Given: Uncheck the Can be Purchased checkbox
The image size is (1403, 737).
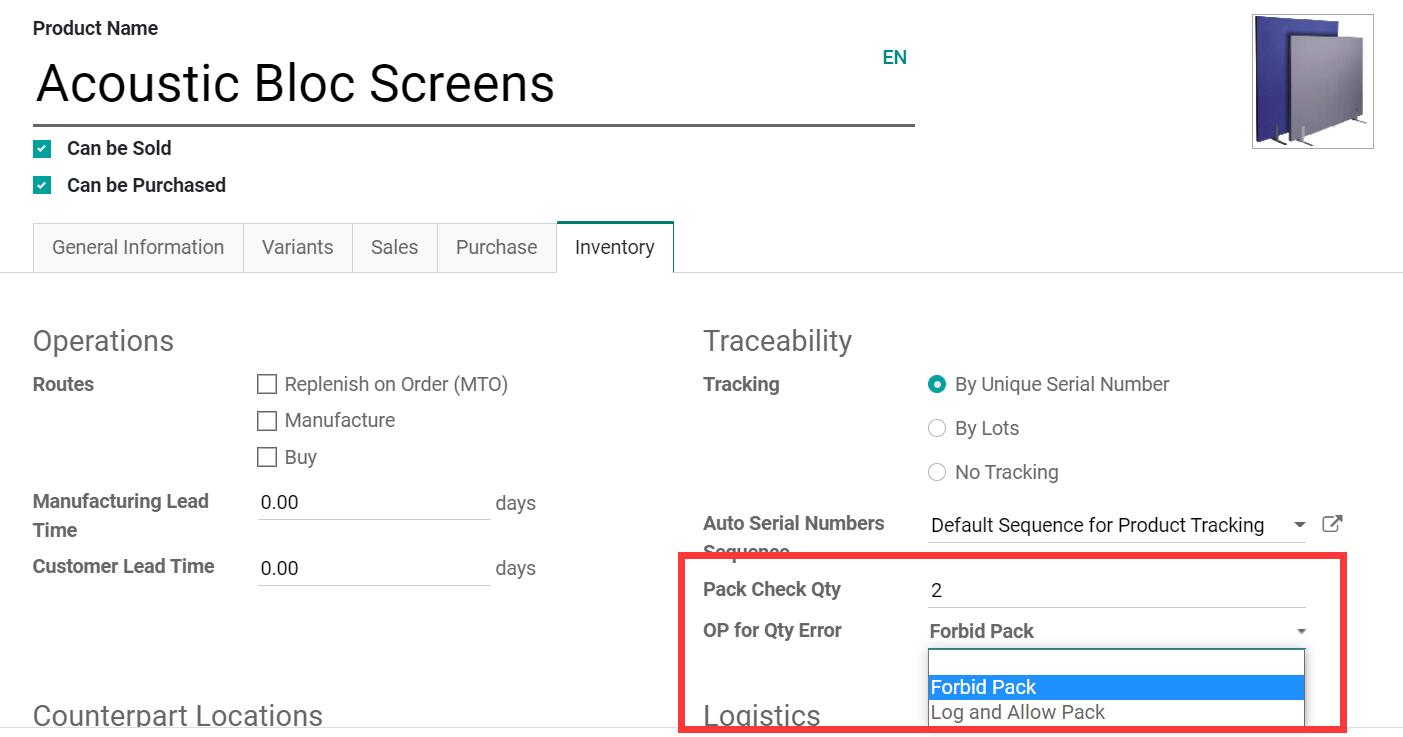Looking at the screenshot, I should 42,186.
